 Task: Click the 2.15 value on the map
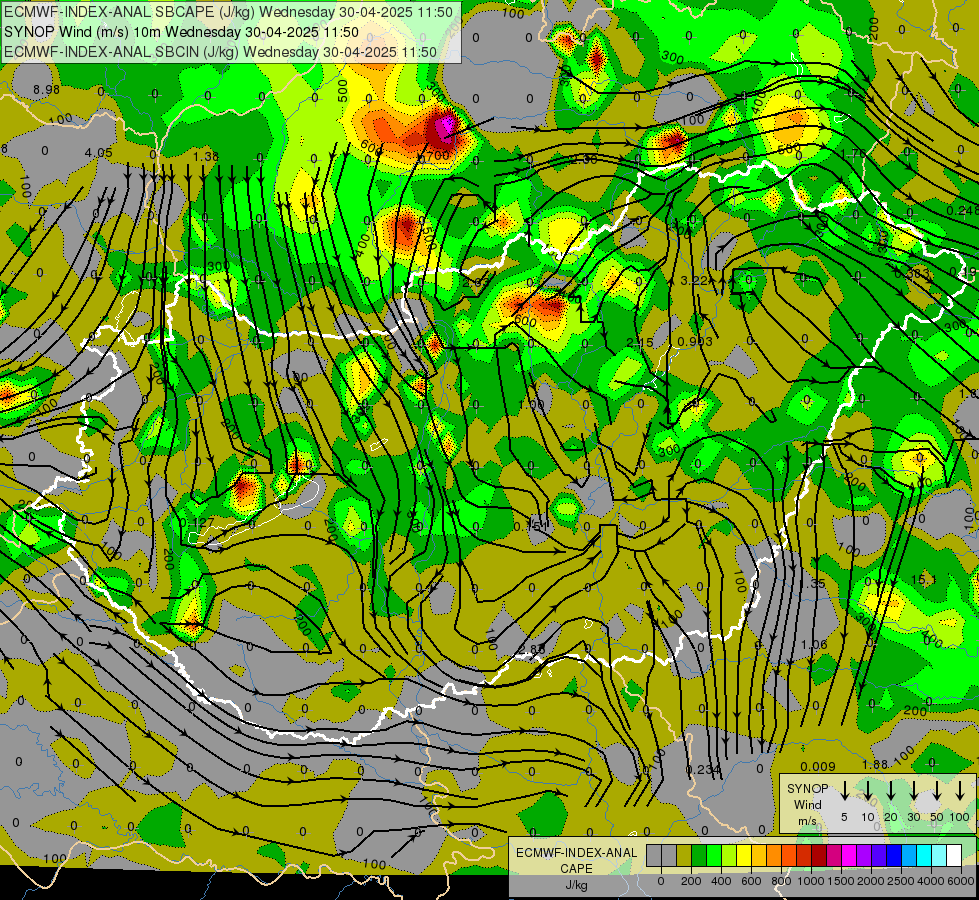tap(640, 342)
